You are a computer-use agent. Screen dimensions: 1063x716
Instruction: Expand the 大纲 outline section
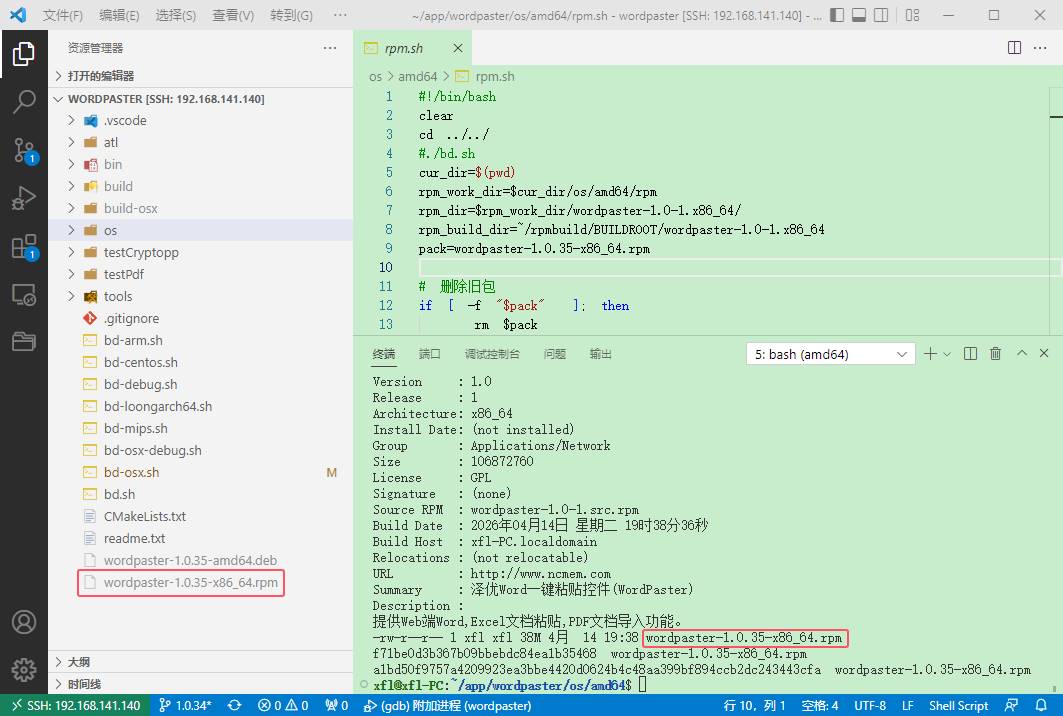[x=79, y=662]
